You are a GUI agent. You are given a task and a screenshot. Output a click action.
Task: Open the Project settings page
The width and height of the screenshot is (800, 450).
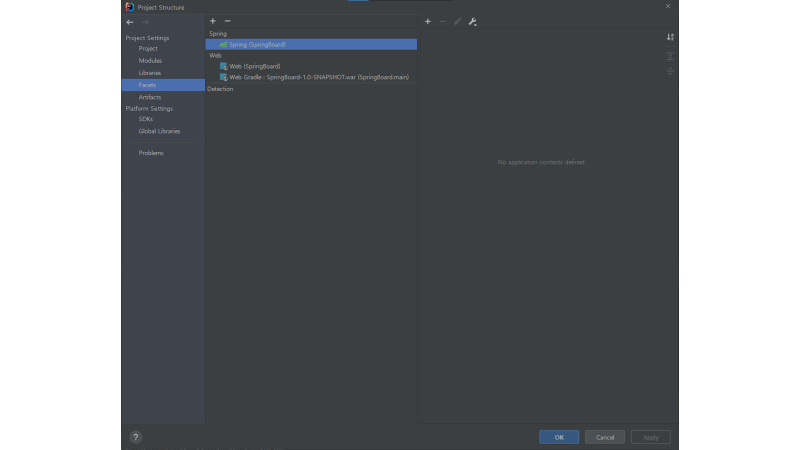coord(148,49)
